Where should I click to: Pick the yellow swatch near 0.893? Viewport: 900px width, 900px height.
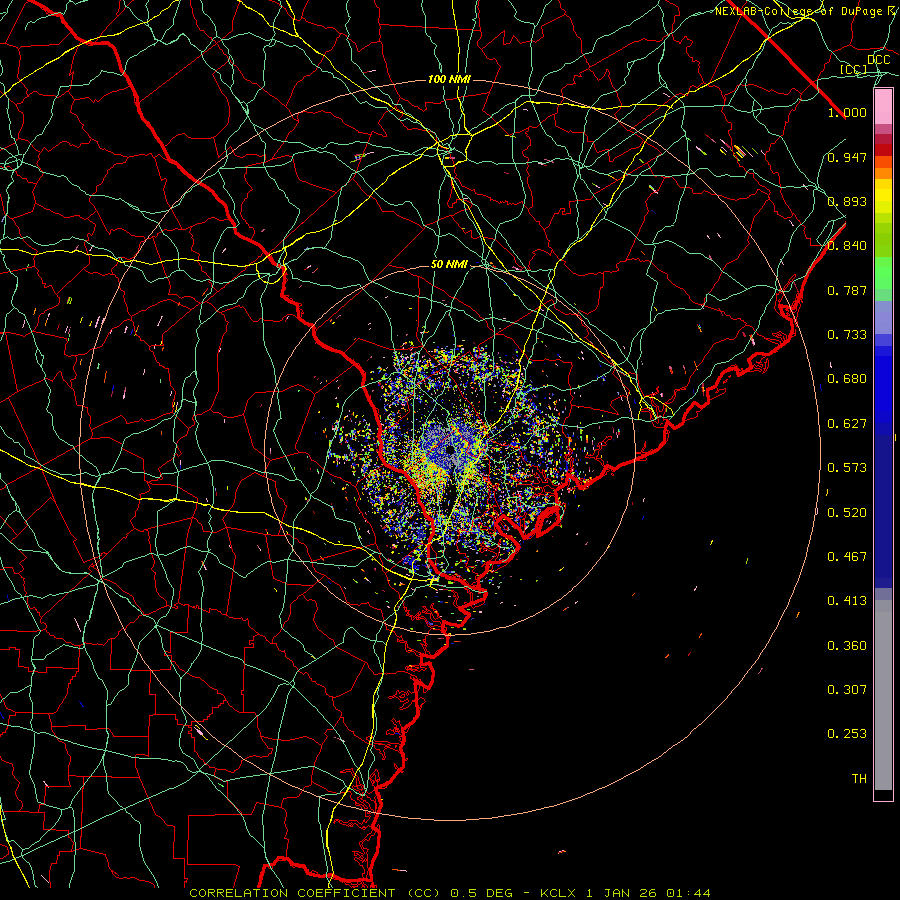[x=883, y=197]
